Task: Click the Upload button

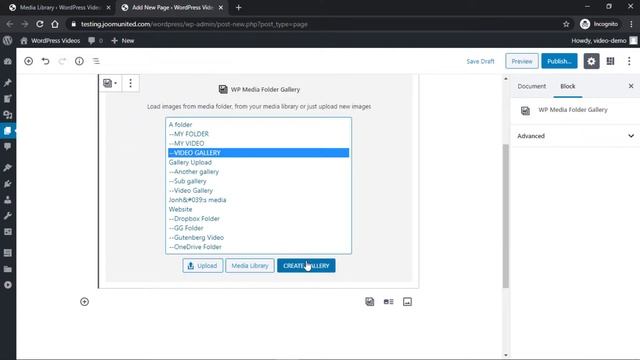Action: click(x=202, y=266)
